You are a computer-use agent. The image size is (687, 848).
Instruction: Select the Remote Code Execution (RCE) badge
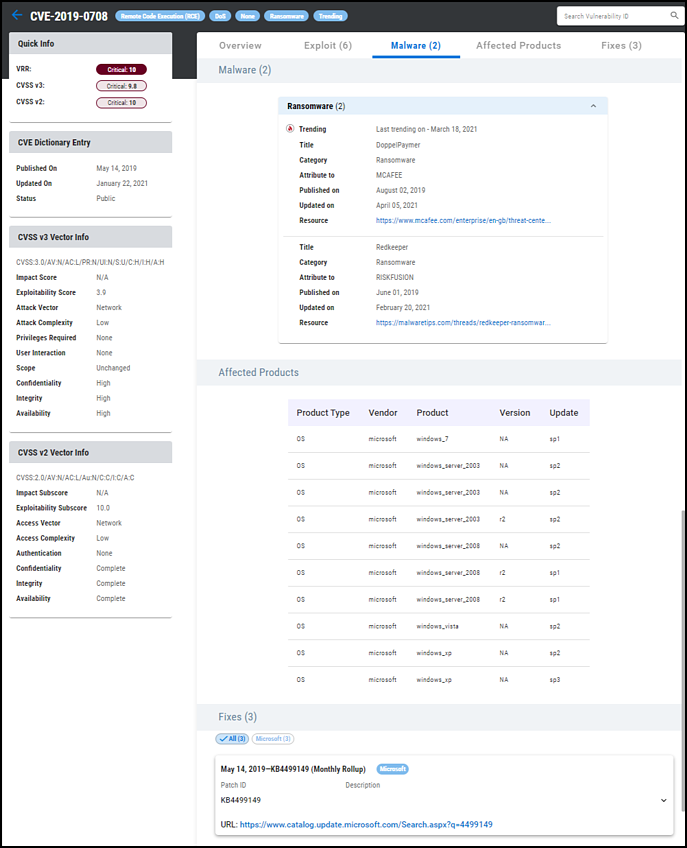[x=160, y=15]
